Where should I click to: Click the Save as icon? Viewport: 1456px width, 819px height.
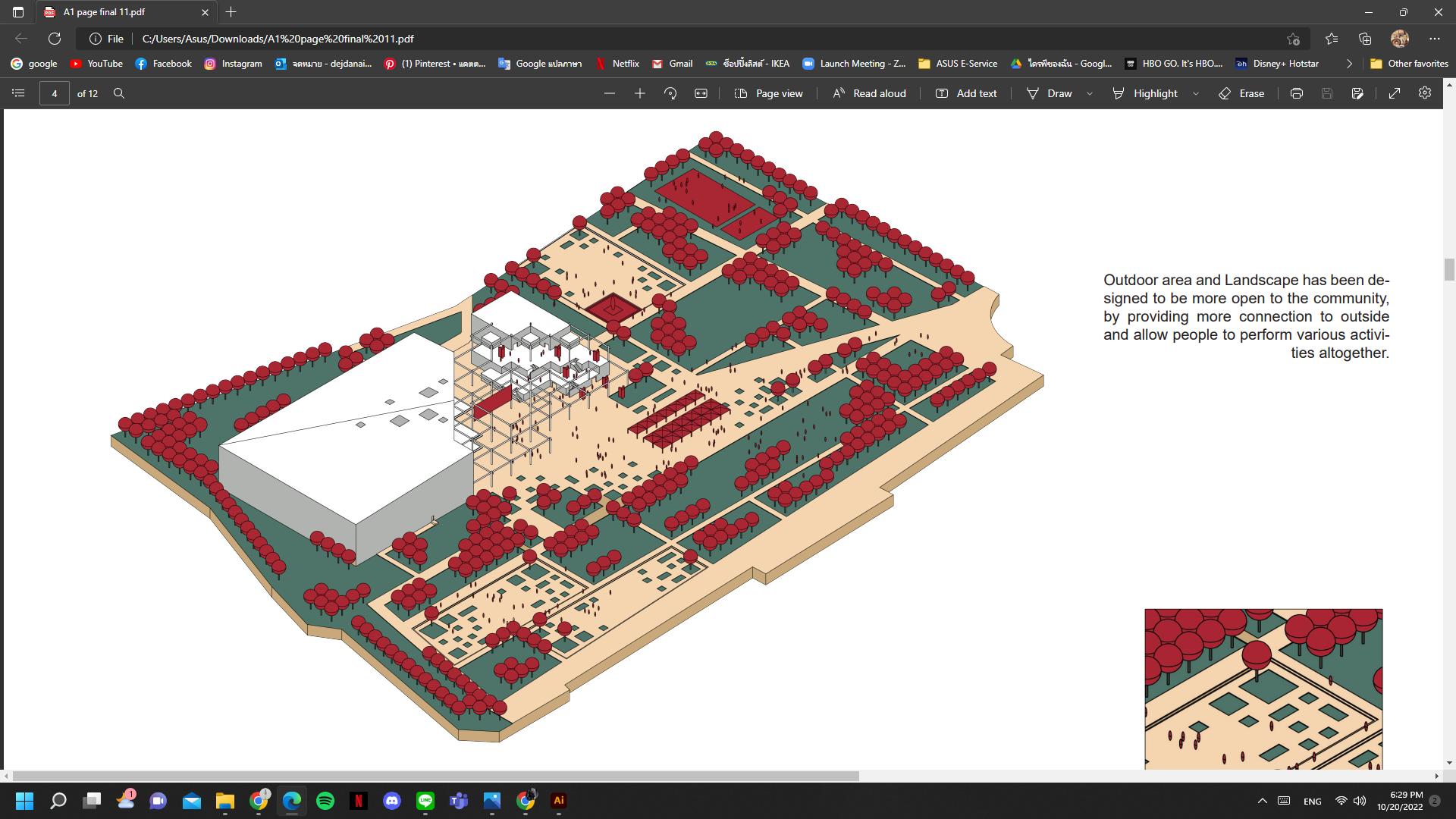point(1357,93)
